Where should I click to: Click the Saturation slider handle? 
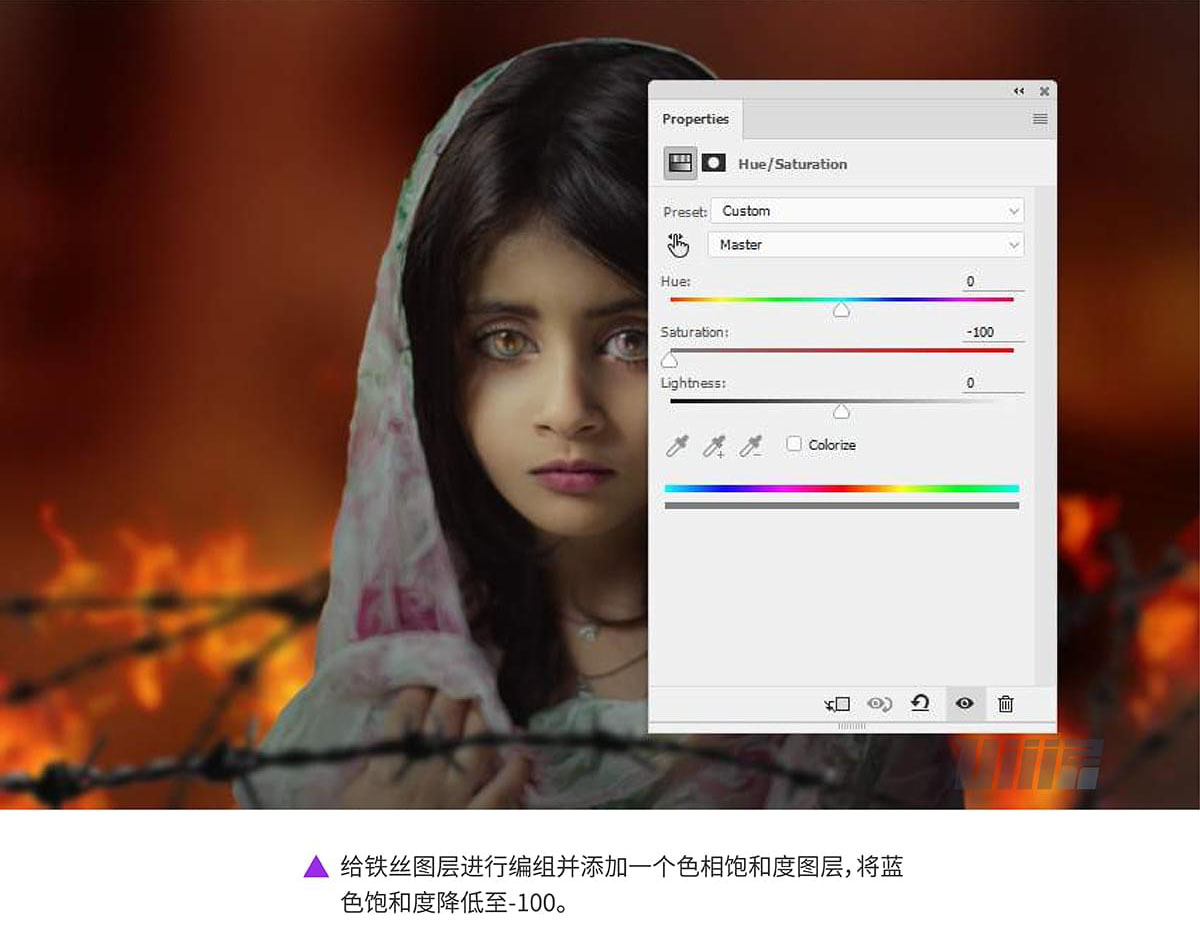669,360
